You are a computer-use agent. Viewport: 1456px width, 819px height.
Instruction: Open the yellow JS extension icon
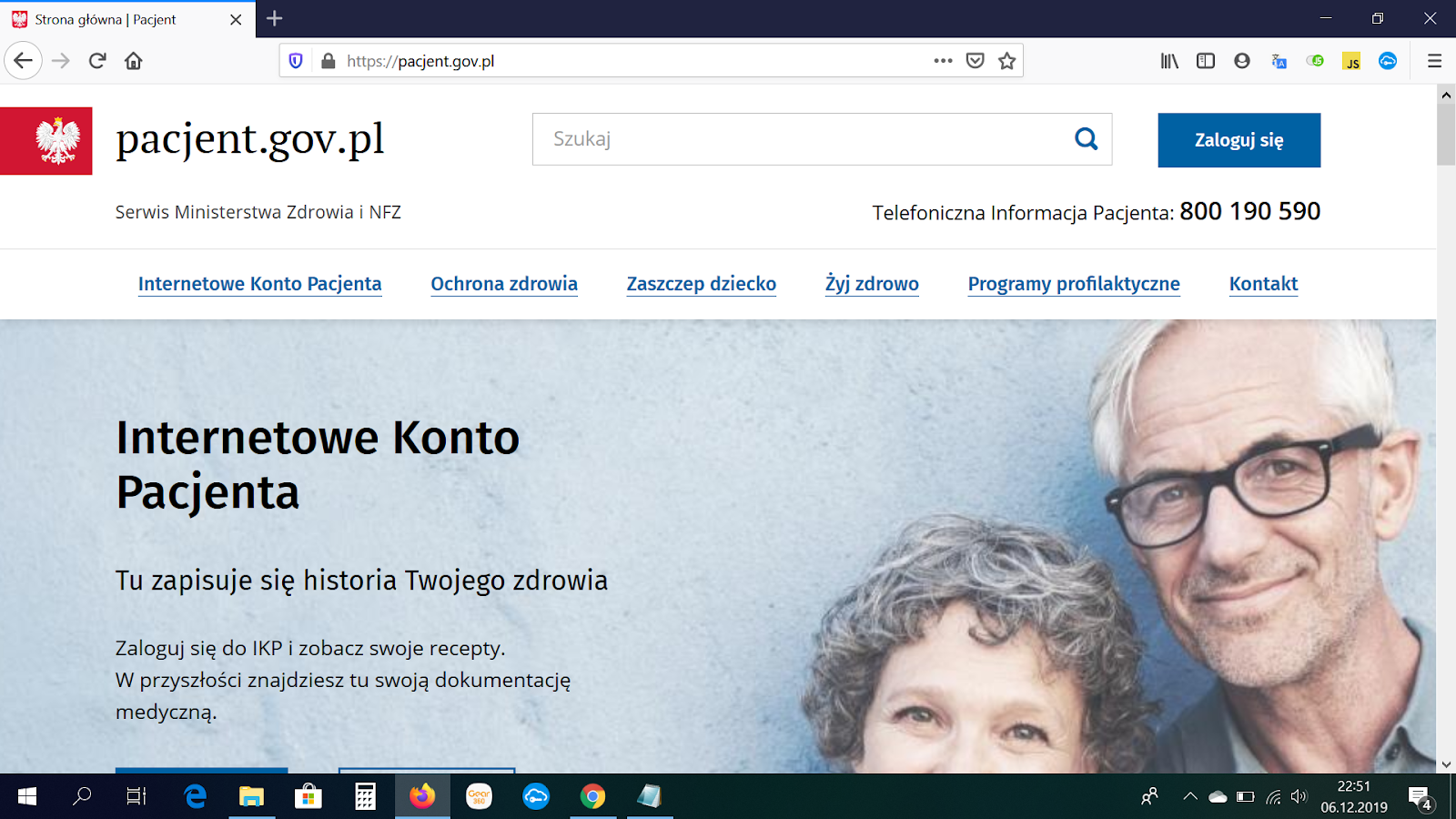(x=1351, y=61)
